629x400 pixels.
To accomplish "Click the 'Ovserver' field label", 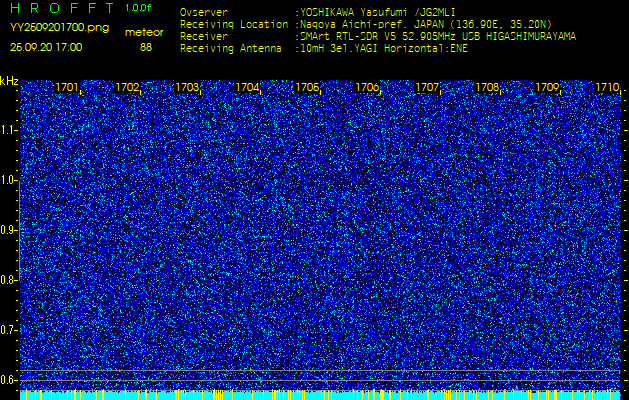I will pyautogui.click(x=204, y=12).
